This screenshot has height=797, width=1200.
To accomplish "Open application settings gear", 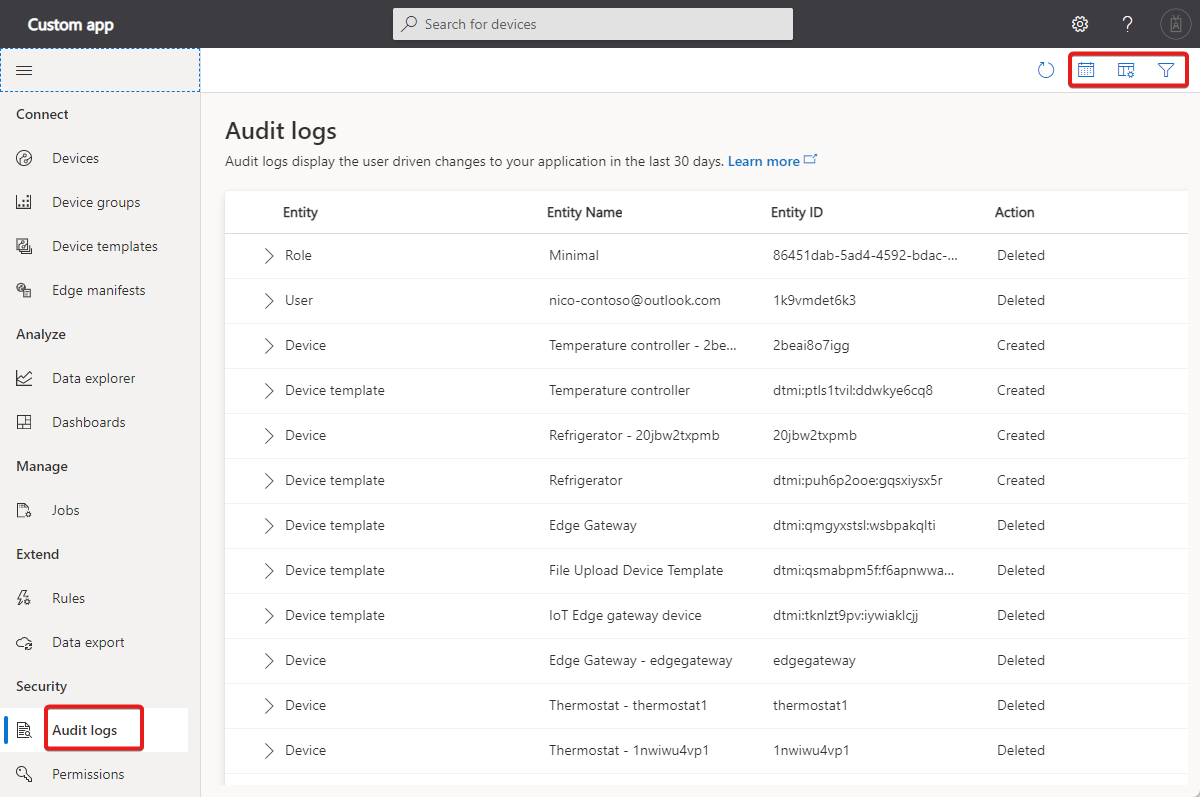I will point(1079,23).
